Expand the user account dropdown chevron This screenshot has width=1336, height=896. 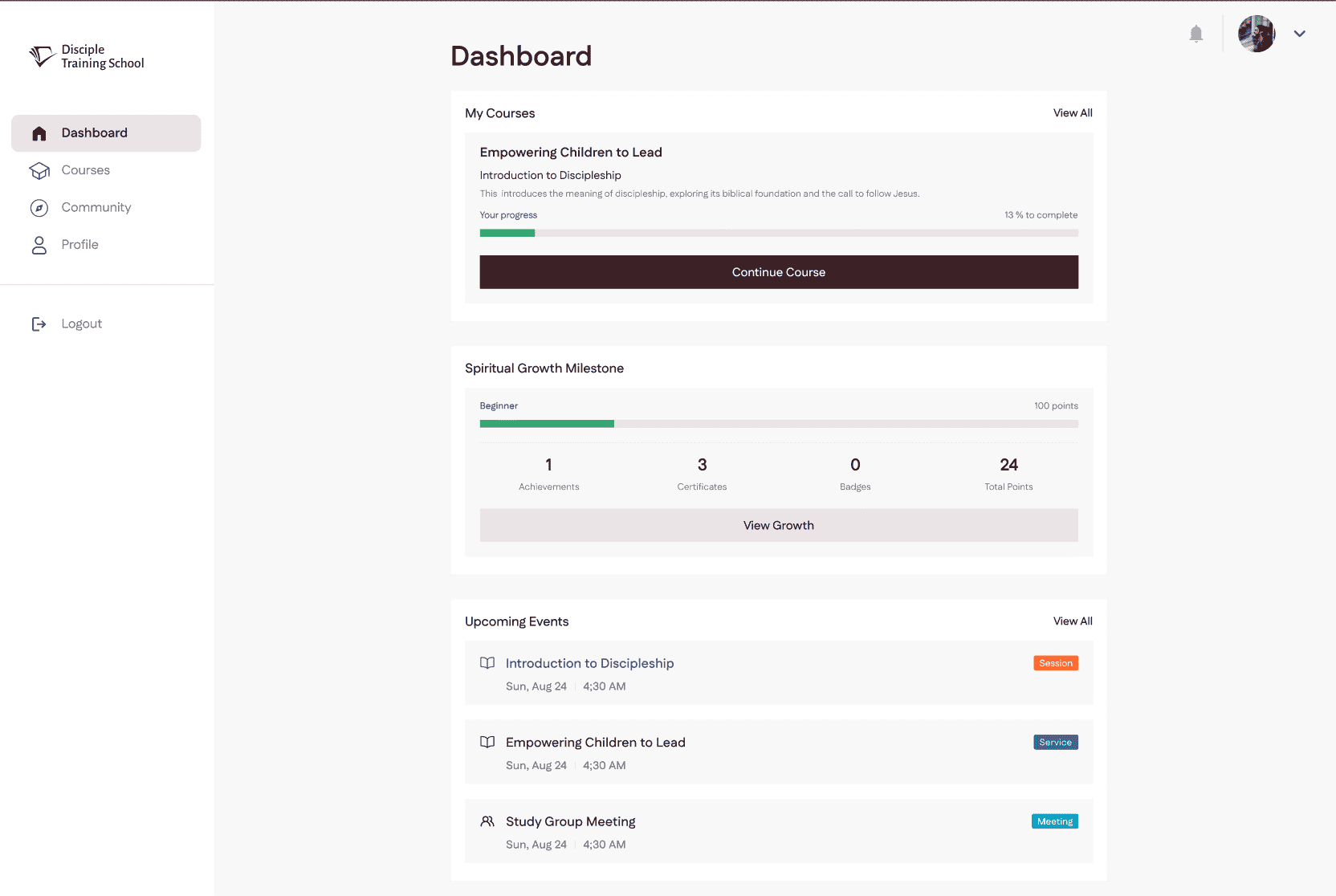coord(1300,34)
